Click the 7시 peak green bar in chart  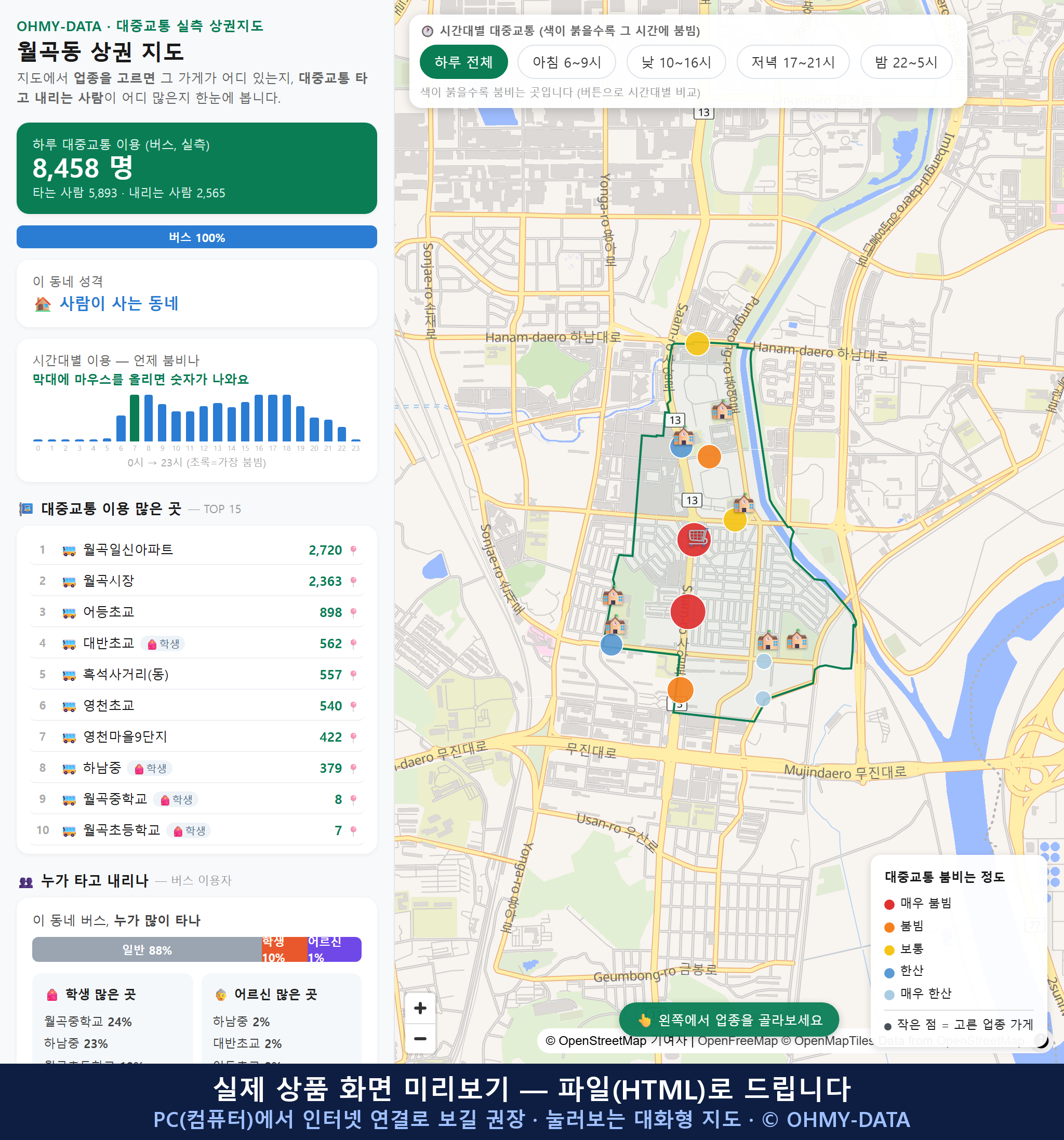click(x=134, y=418)
